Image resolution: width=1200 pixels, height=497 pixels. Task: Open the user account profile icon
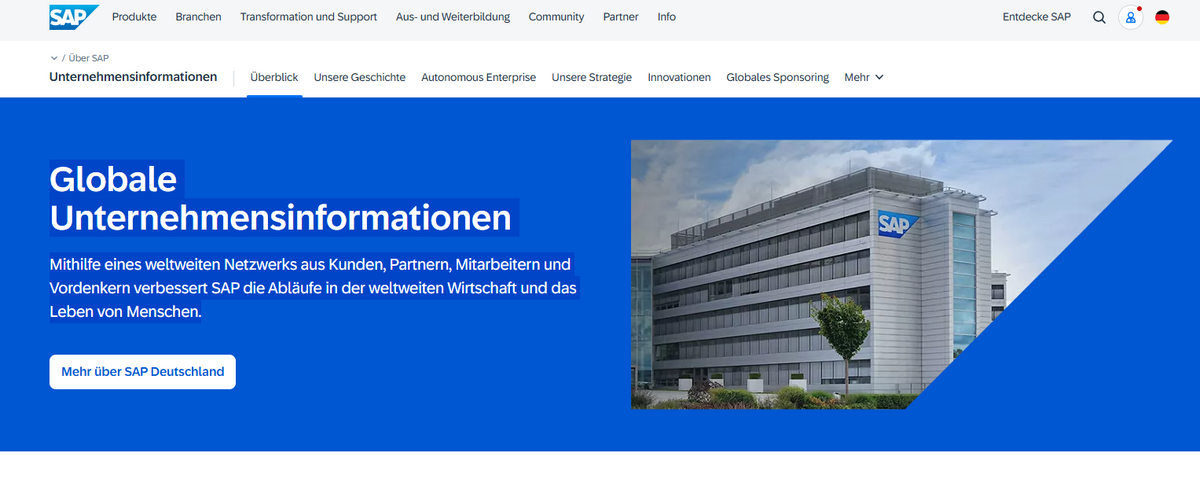pyautogui.click(x=1131, y=17)
